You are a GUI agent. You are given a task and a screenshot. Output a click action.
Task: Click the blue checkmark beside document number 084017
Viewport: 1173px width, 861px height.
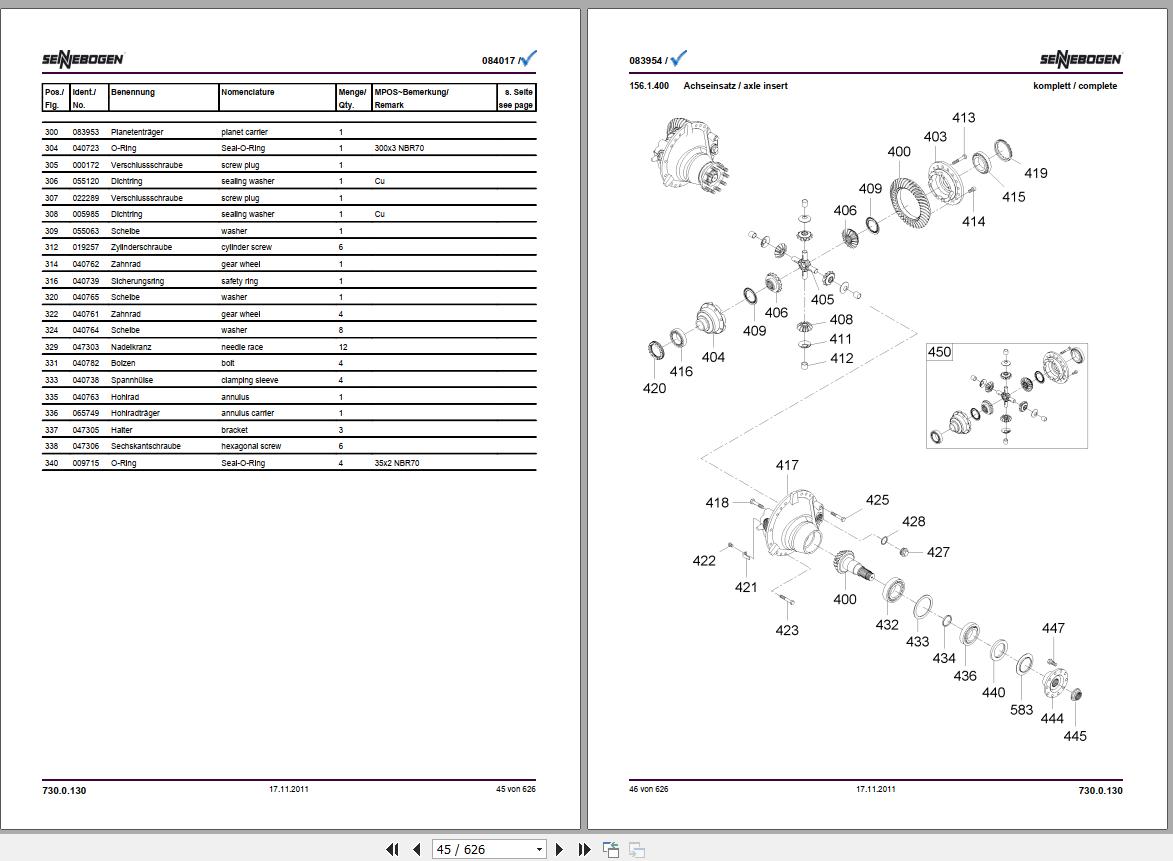pyautogui.click(x=527, y=58)
